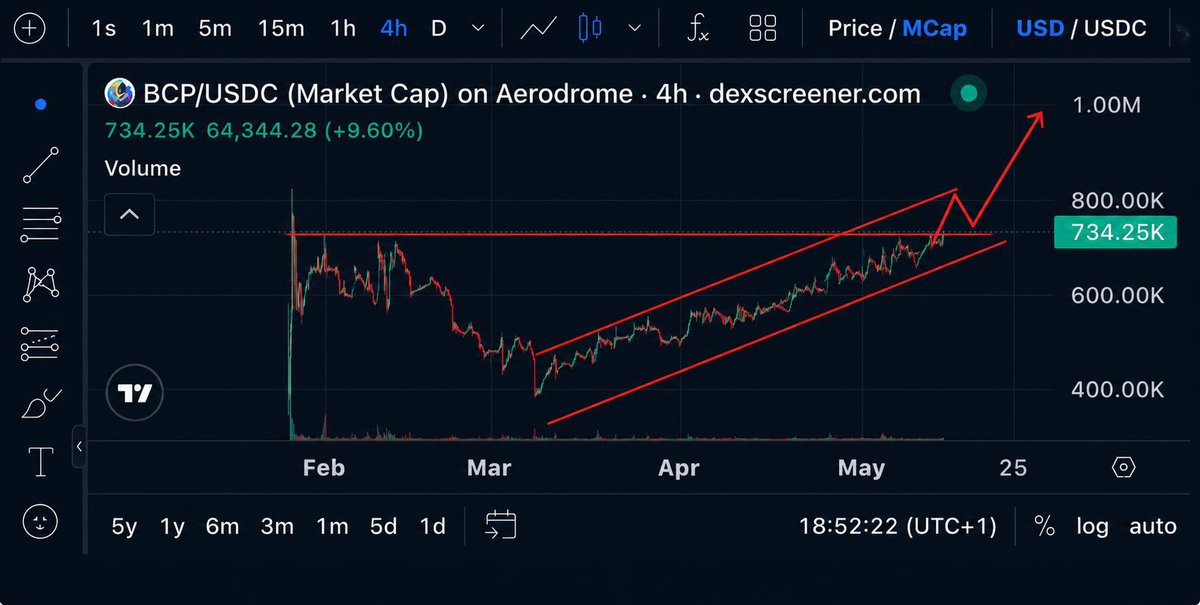
Task: Open the fx indicators menu
Action: [x=698, y=28]
